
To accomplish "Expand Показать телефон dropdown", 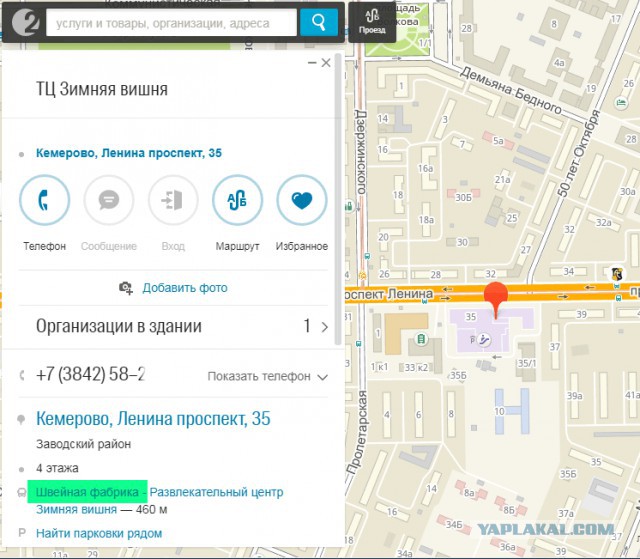I will [x=267, y=376].
